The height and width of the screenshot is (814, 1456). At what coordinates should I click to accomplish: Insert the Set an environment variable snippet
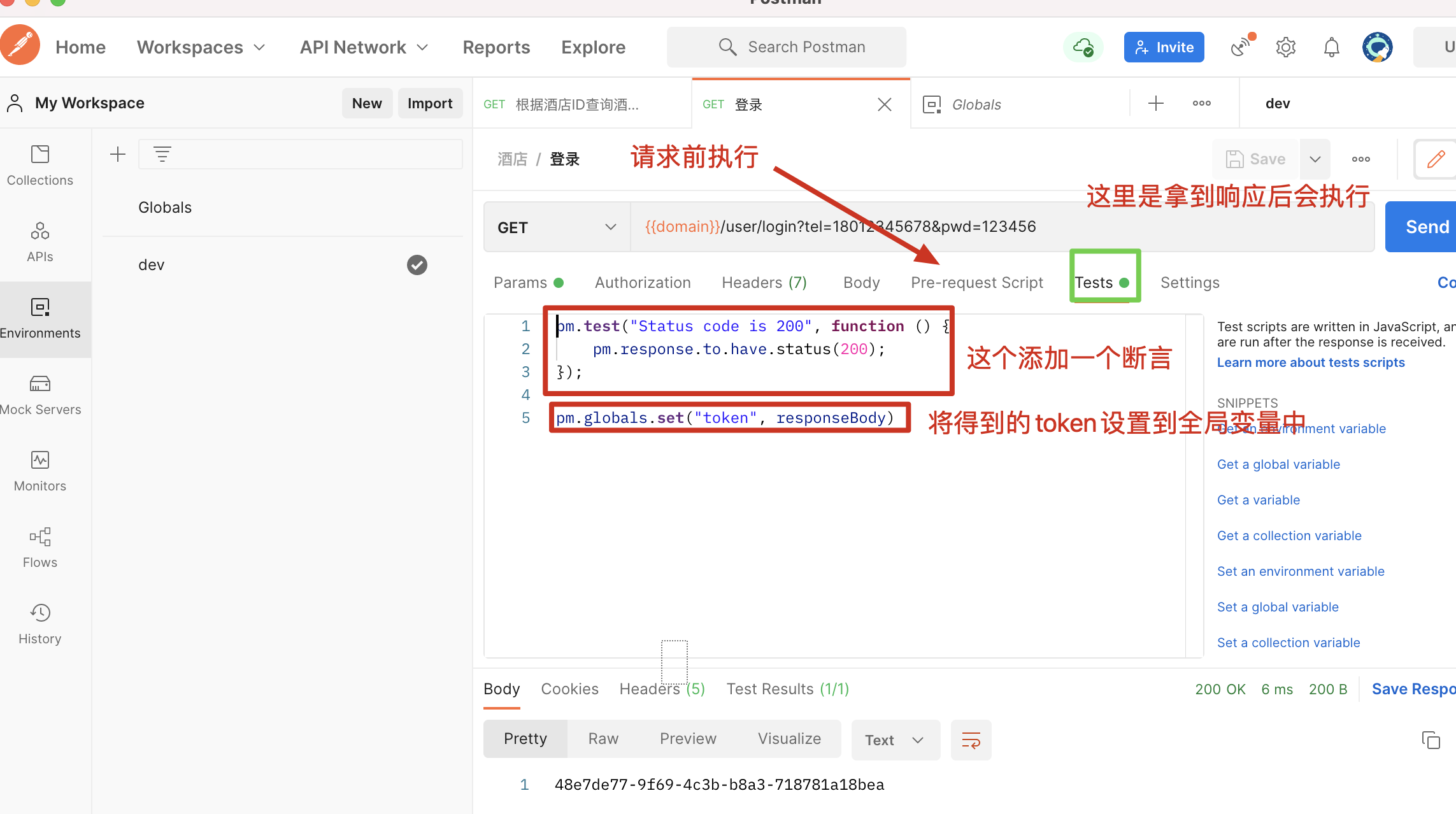click(1301, 571)
